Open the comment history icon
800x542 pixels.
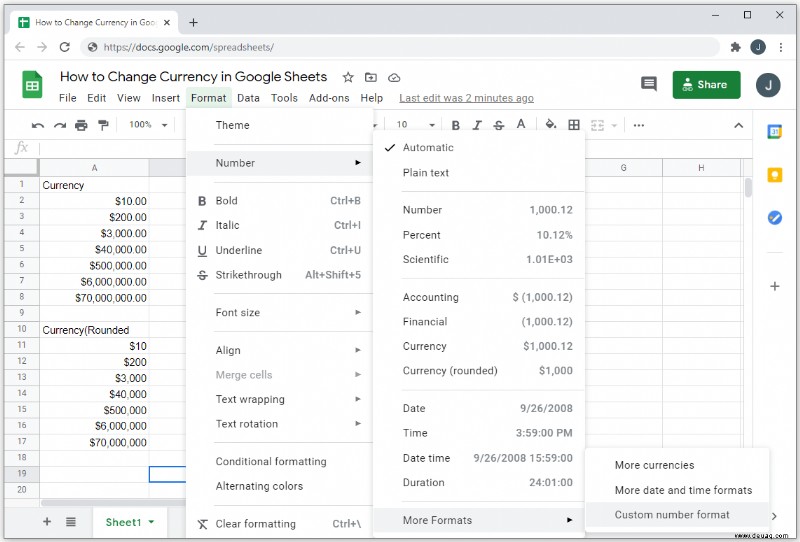click(648, 84)
